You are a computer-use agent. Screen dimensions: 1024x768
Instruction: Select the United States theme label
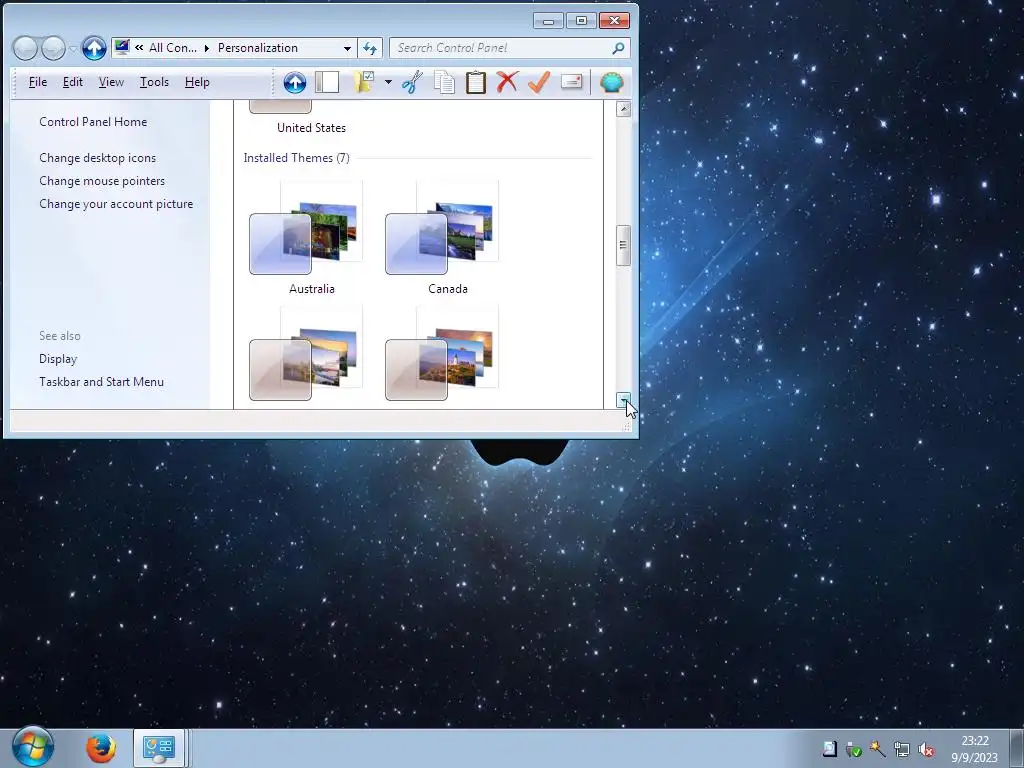(312, 127)
